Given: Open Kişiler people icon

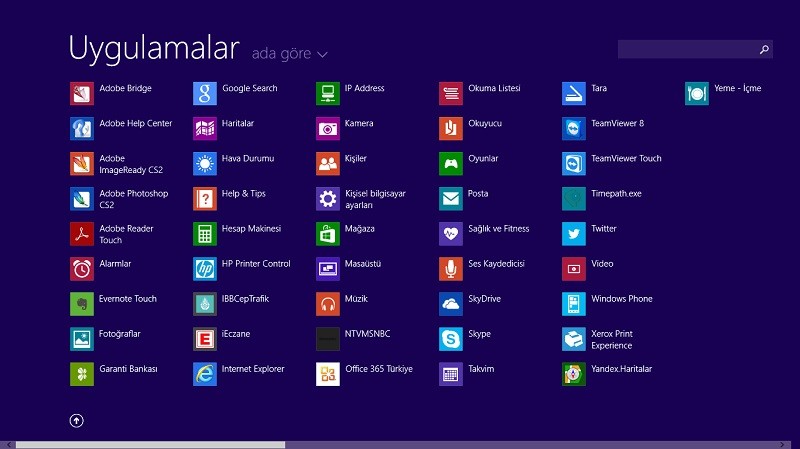Looking at the screenshot, I should 328,164.
